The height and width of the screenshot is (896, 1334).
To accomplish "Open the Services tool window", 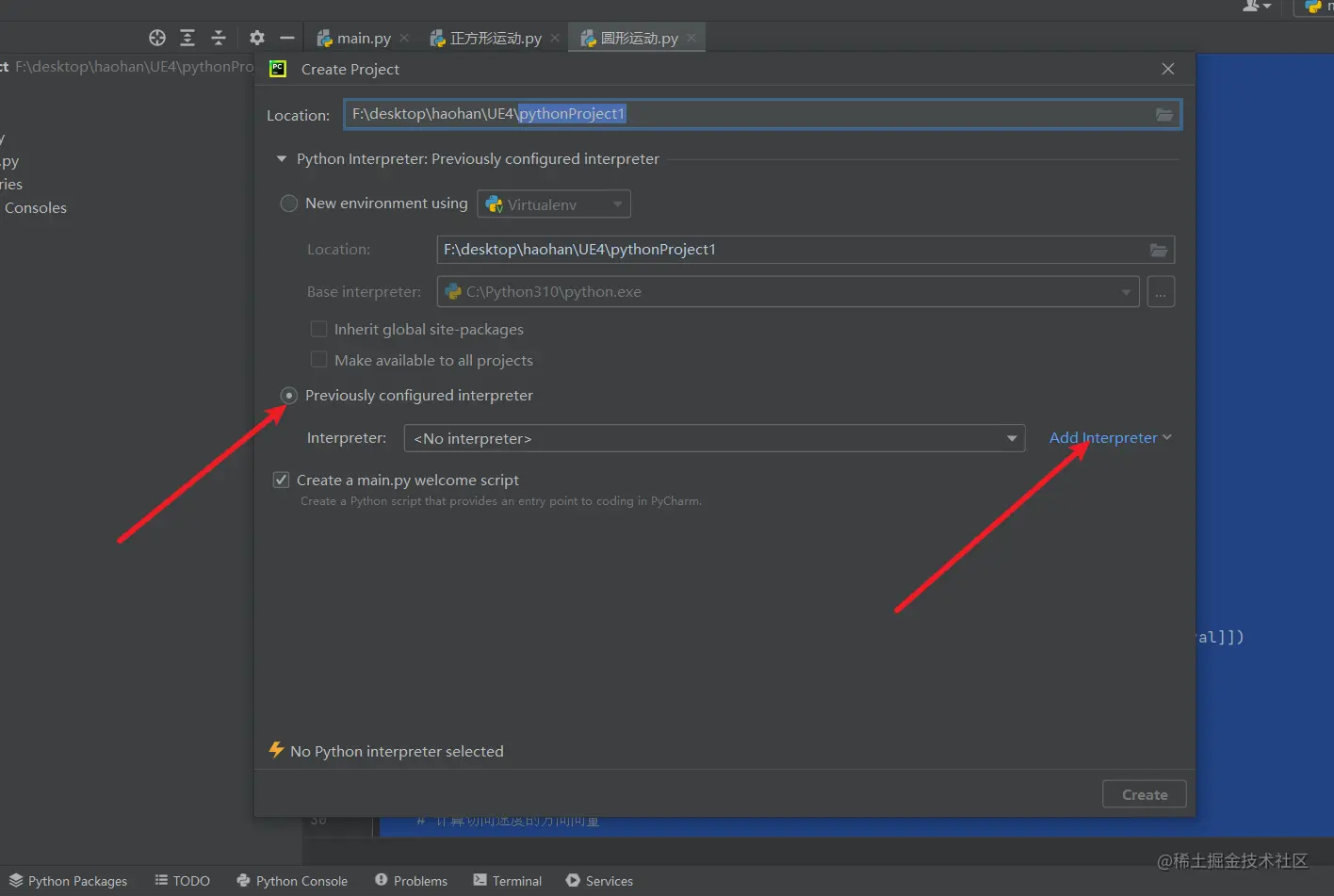I will (x=599, y=881).
